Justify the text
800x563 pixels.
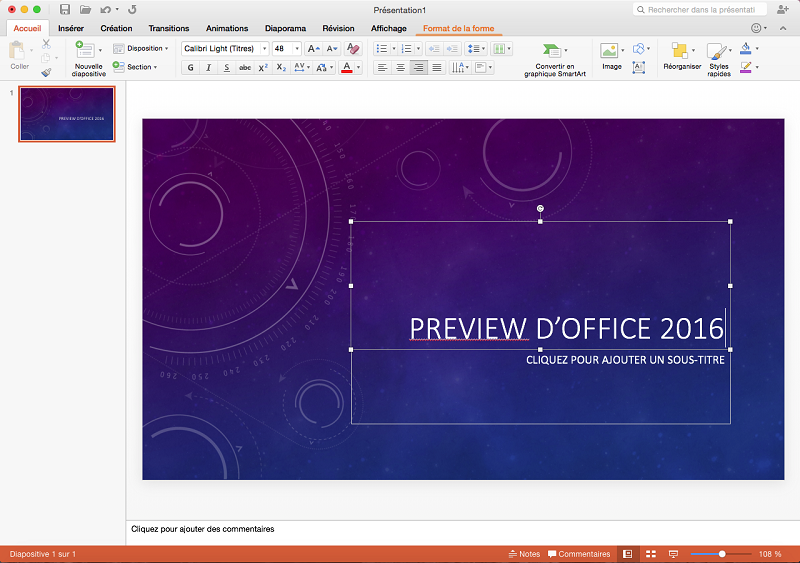(x=437, y=67)
